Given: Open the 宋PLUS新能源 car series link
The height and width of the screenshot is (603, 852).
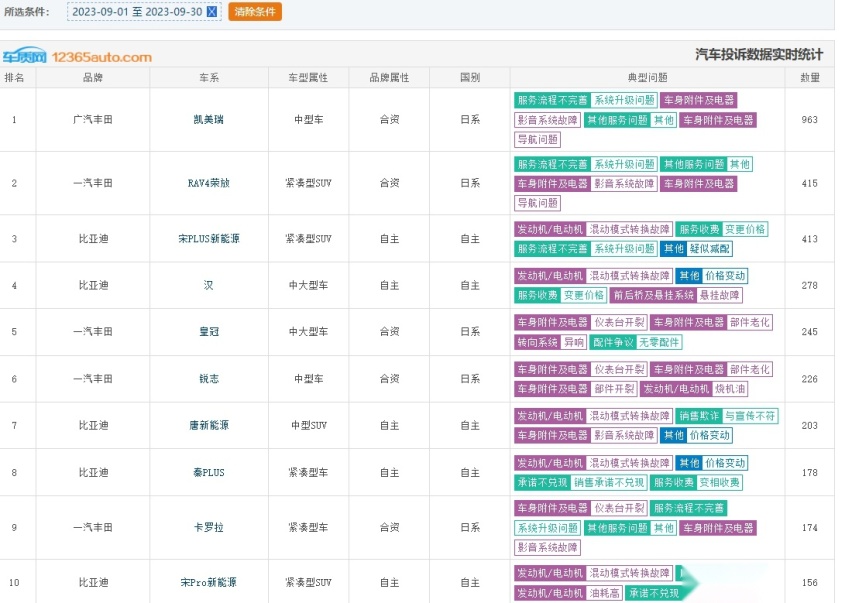Looking at the screenshot, I should point(209,238).
